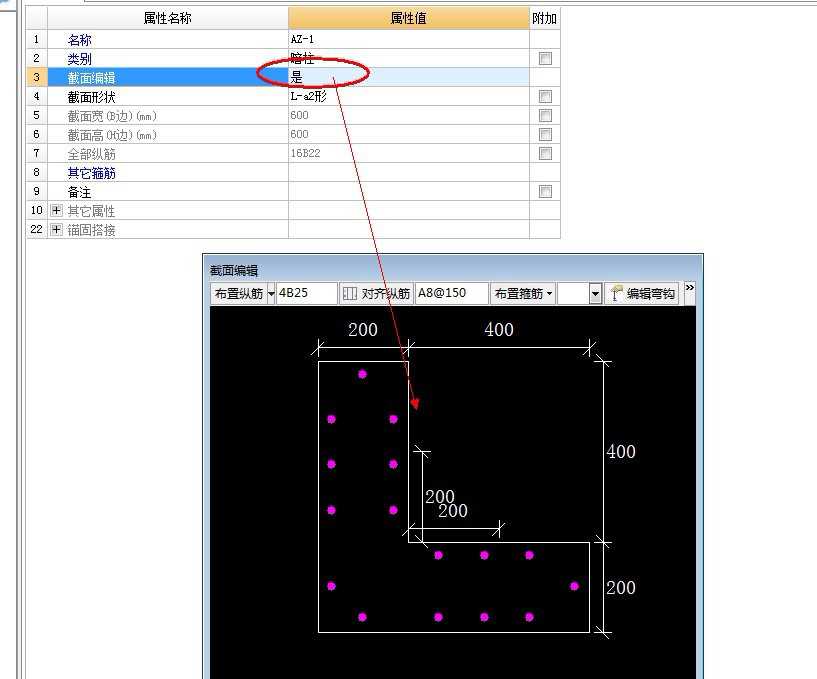Click the empty 备注 value cell
The height and width of the screenshot is (679, 817).
pos(408,191)
